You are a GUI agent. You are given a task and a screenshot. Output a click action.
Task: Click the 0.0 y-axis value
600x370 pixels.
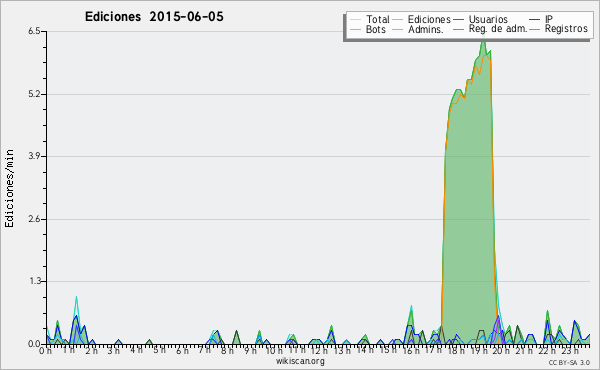(x=34, y=344)
